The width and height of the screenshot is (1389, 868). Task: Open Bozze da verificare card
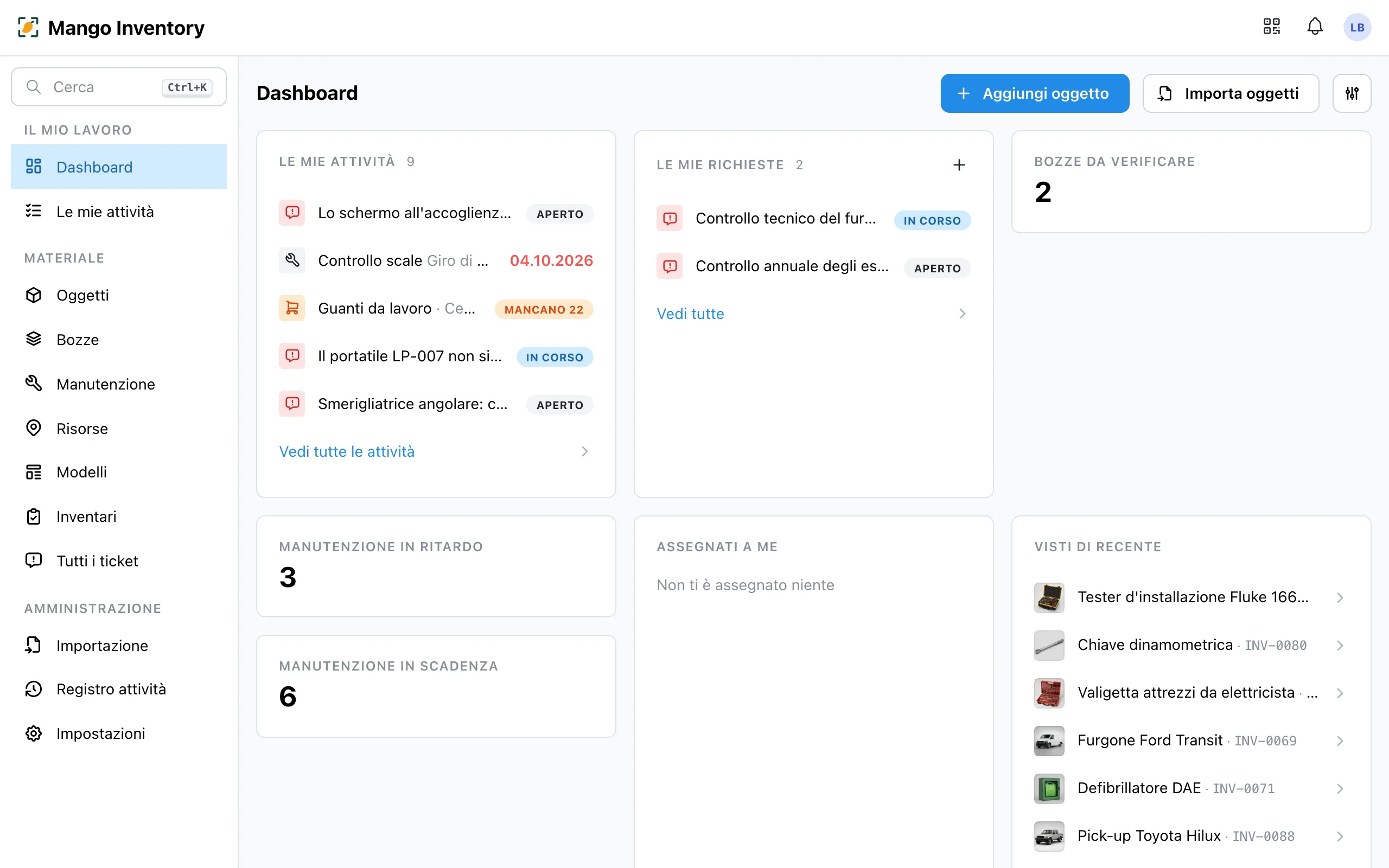pos(1191,181)
